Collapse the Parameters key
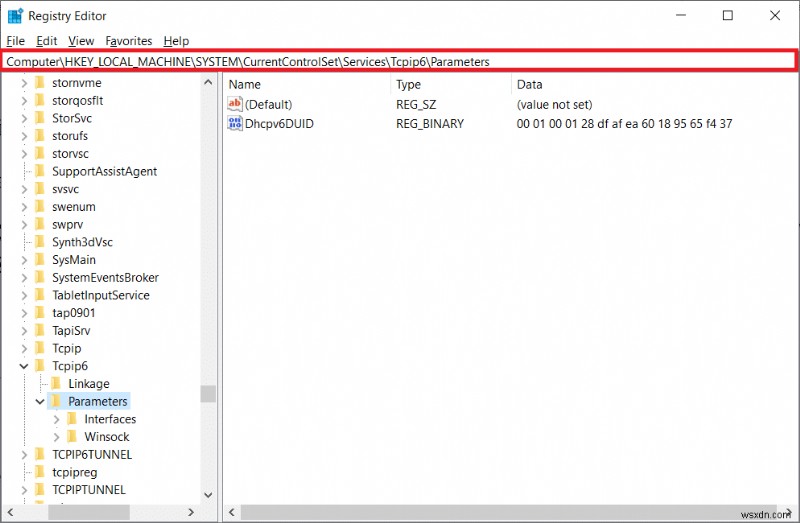The height and width of the screenshot is (523, 800). [x=40, y=402]
